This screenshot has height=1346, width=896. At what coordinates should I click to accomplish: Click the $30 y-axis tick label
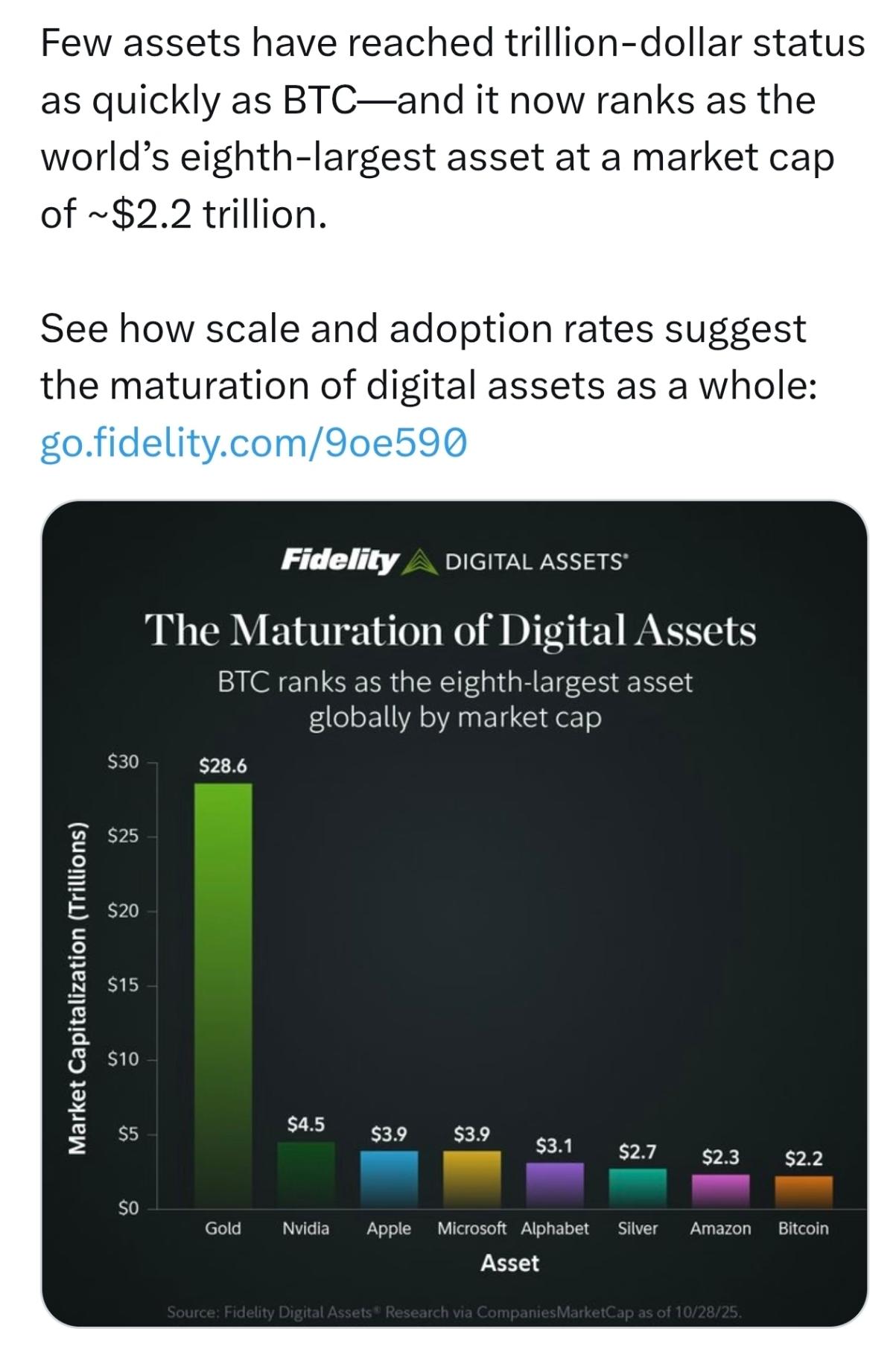tap(123, 761)
